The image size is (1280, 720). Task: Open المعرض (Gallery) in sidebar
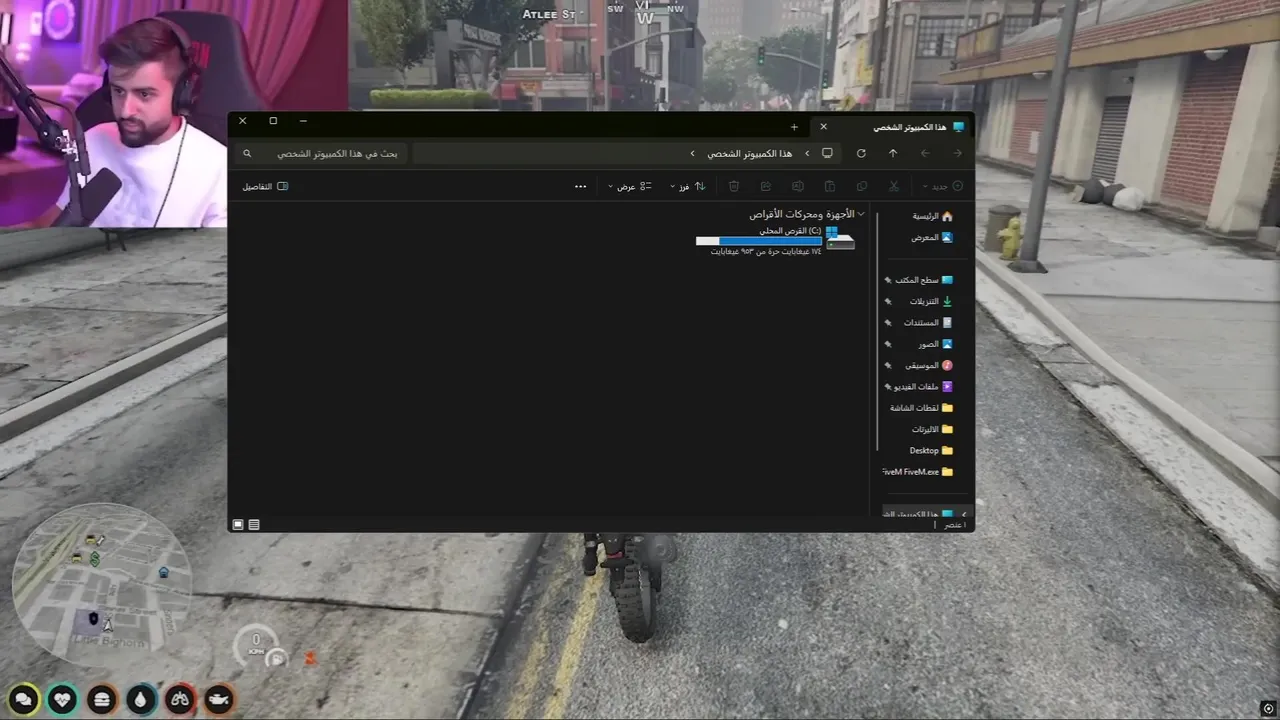[932, 237]
